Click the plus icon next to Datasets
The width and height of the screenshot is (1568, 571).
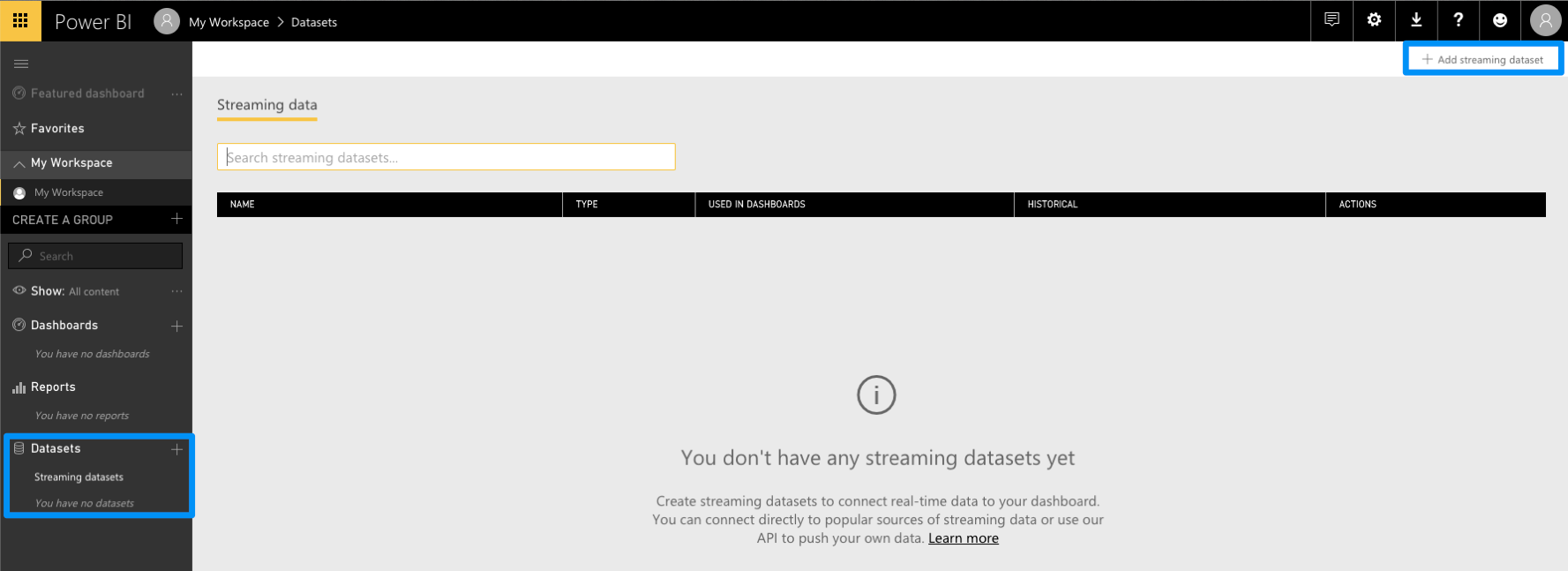[176, 449]
